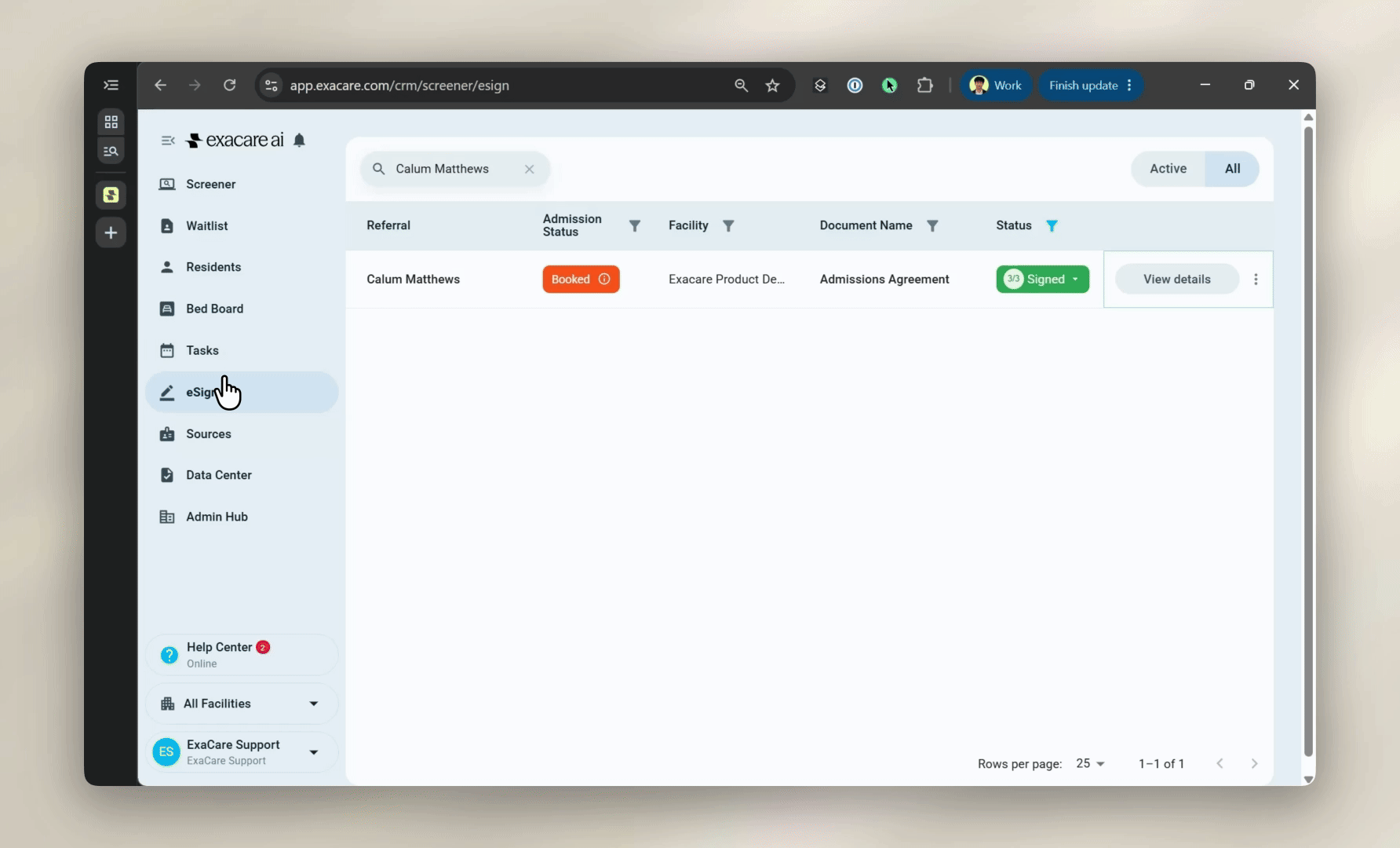The width and height of the screenshot is (1400, 848).
Task: Open the active Status filter icon
Action: [x=1052, y=226]
